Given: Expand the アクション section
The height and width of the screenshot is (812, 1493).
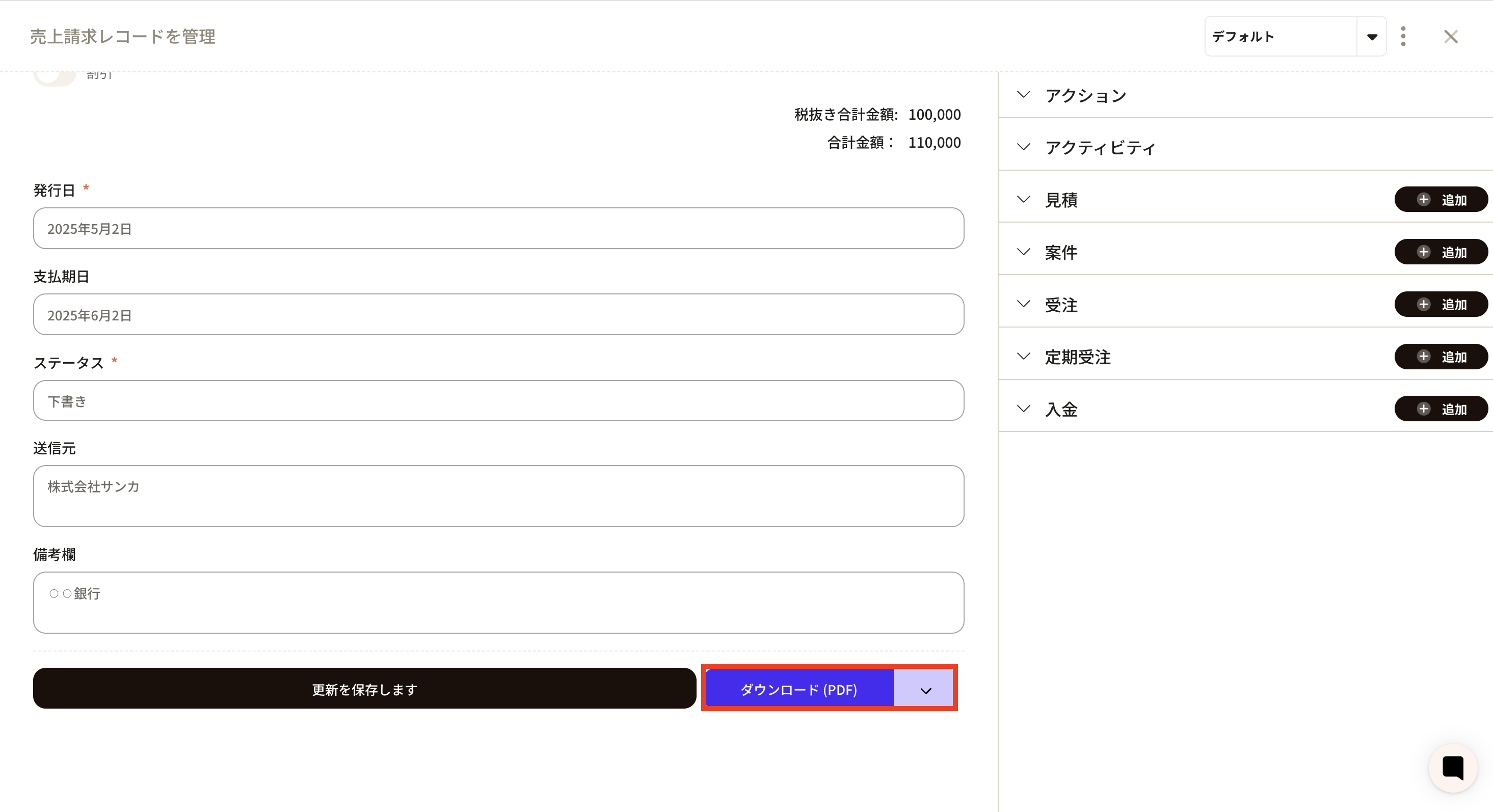Looking at the screenshot, I should pos(1024,95).
